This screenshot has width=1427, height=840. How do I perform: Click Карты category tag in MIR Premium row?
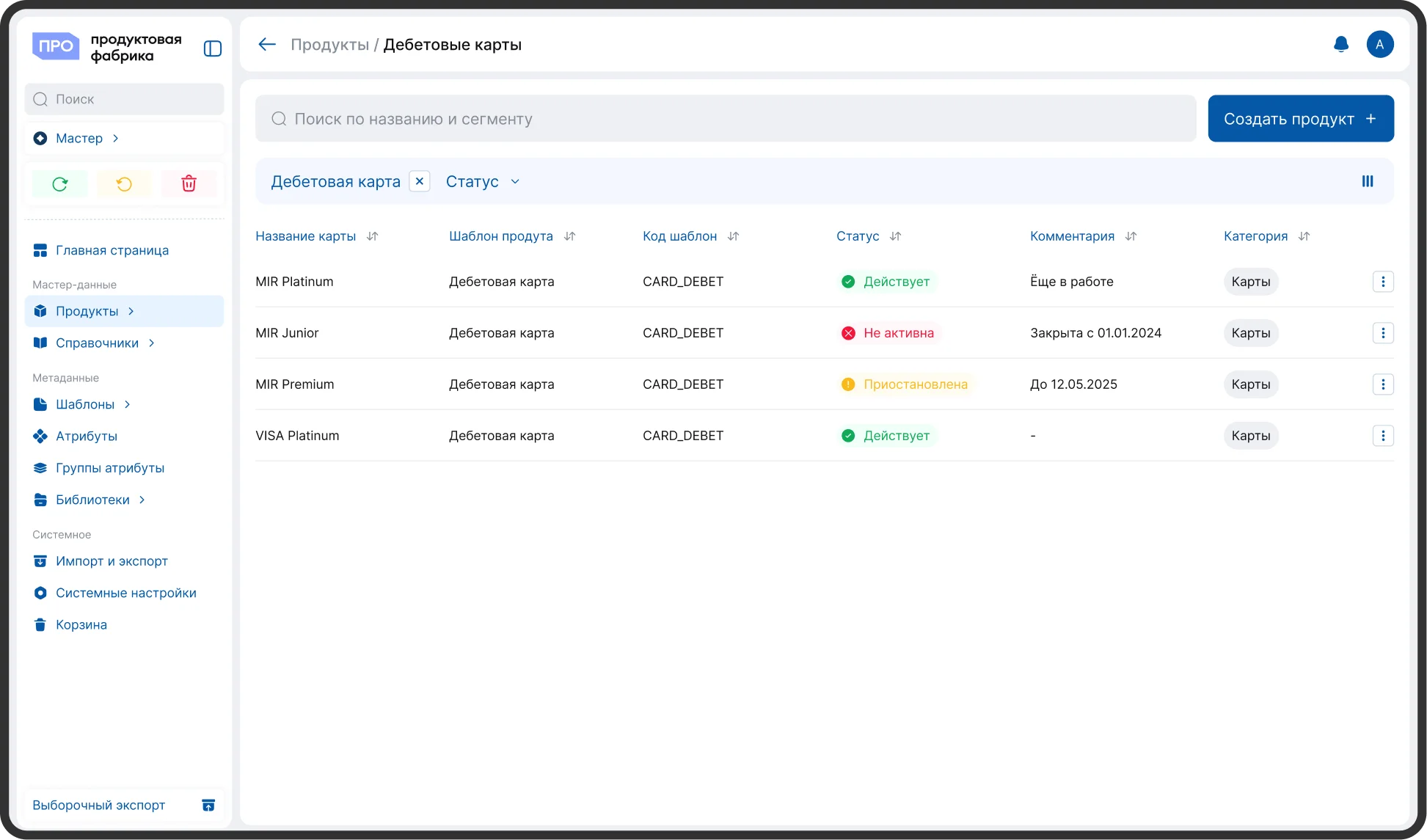(1251, 384)
